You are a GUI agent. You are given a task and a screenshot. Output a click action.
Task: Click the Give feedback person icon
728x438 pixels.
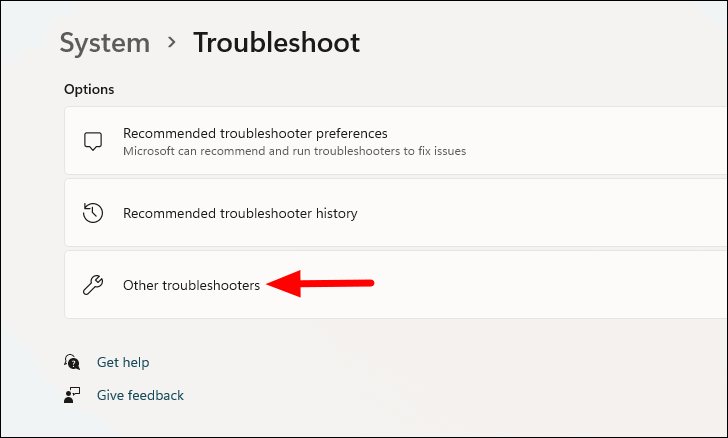72,395
